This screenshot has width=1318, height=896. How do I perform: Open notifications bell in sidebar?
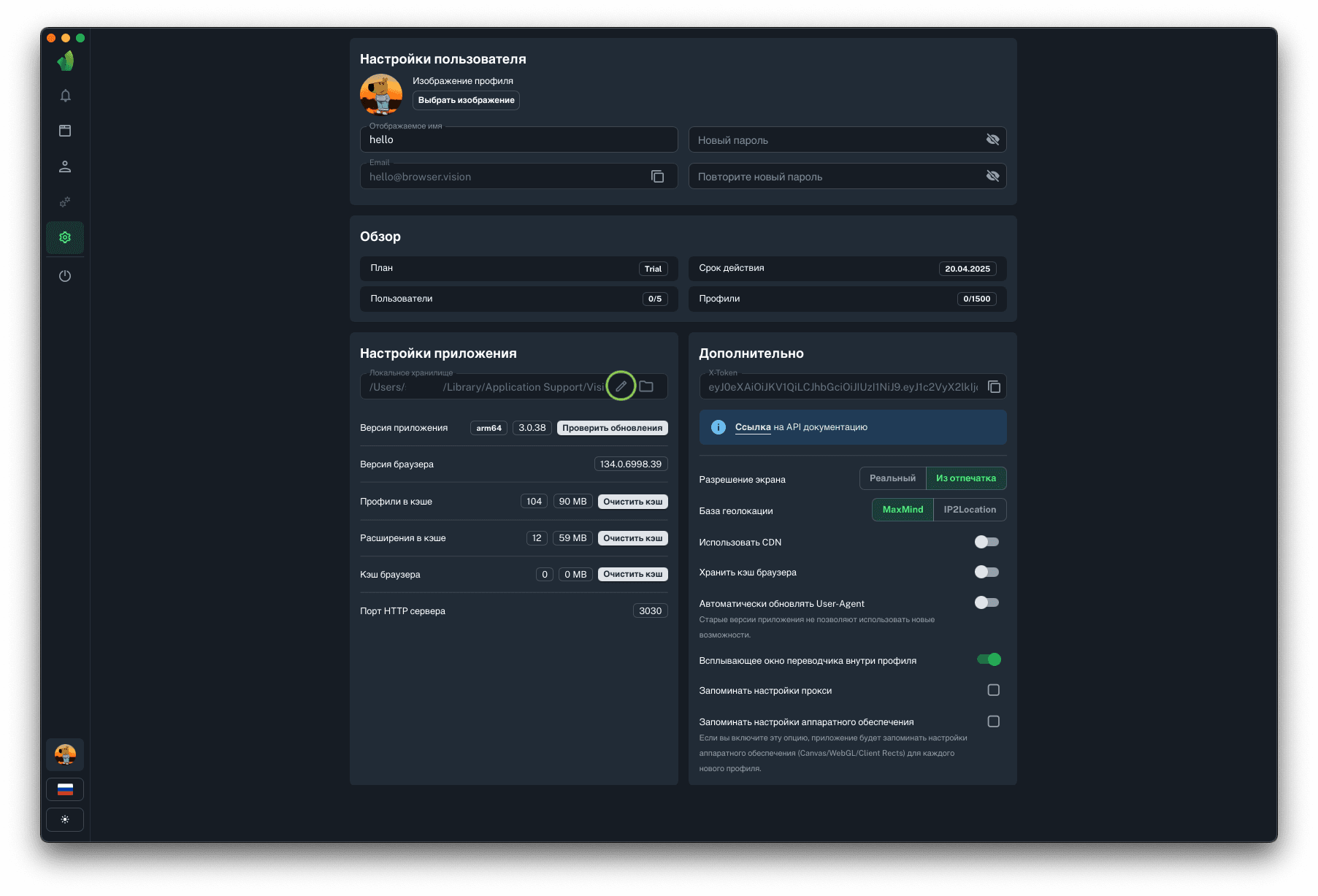65,96
